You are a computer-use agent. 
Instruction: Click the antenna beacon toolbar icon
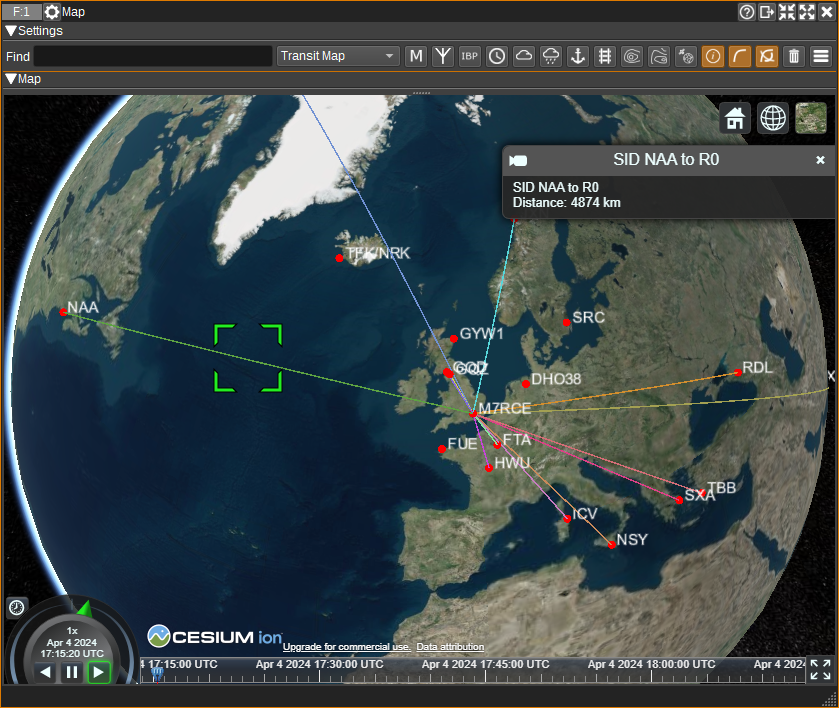(x=443, y=56)
